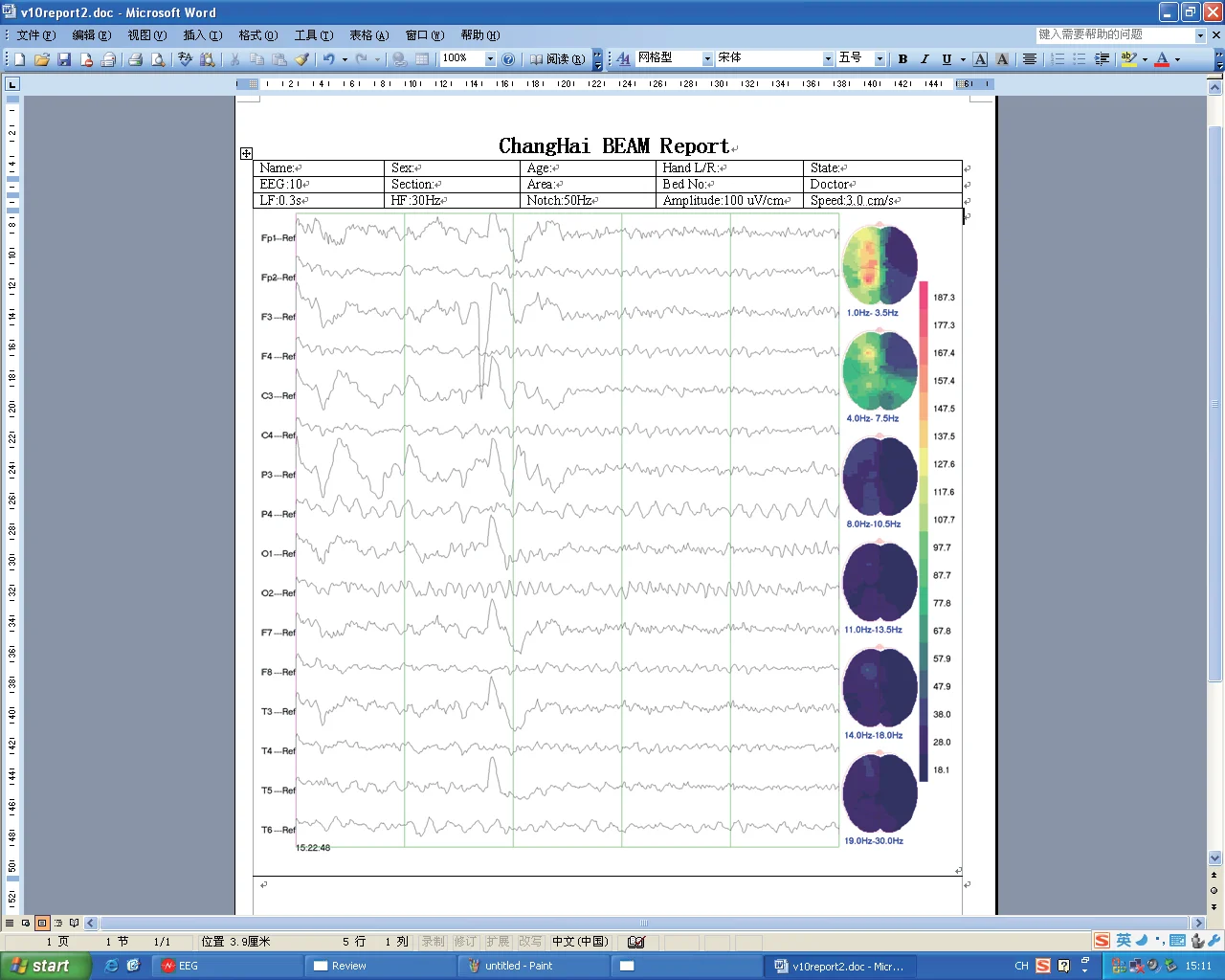This screenshot has width=1225, height=980.
Task: Click in the help question search box
Action: 1114,35
